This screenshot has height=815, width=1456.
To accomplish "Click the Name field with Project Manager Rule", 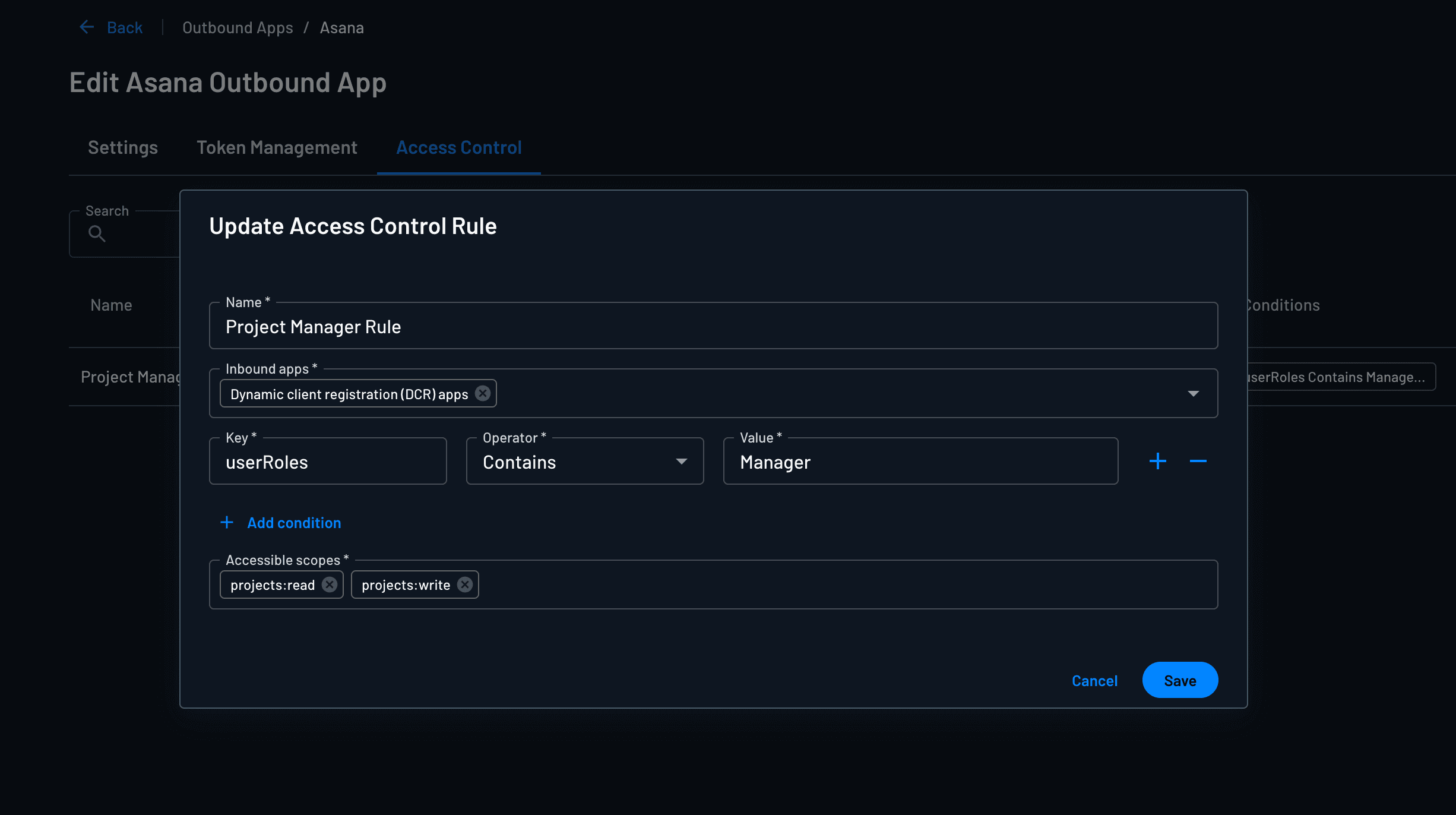I will [714, 326].
